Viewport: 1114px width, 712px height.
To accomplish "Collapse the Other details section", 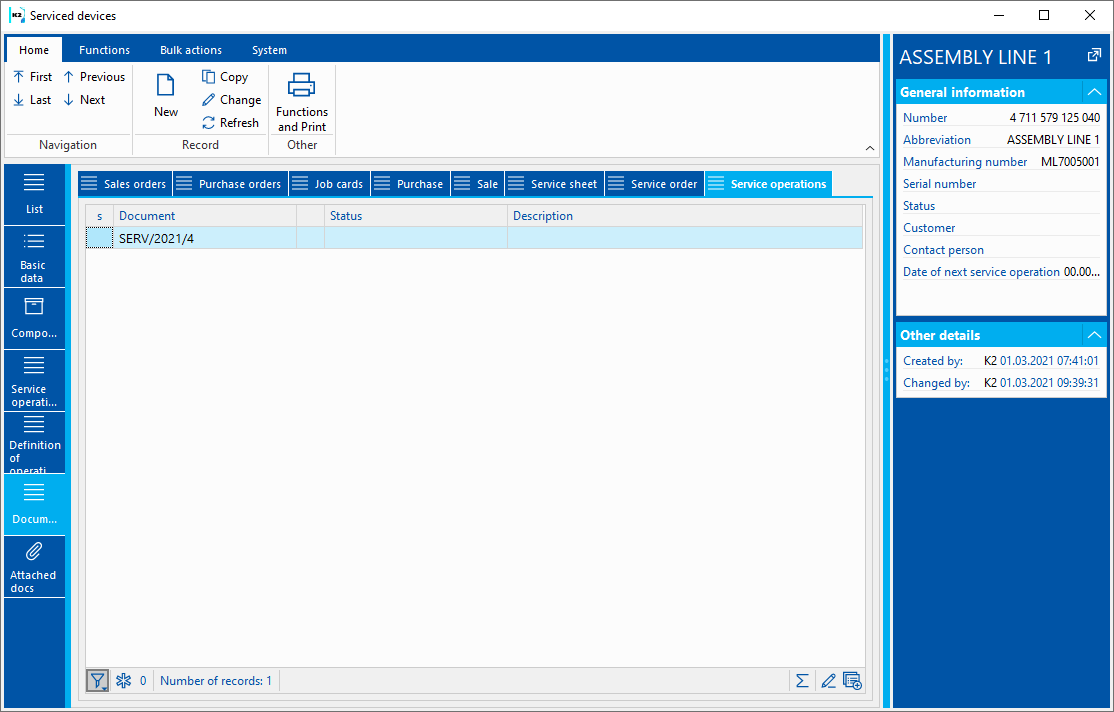I will click(x=1094, y=335).
